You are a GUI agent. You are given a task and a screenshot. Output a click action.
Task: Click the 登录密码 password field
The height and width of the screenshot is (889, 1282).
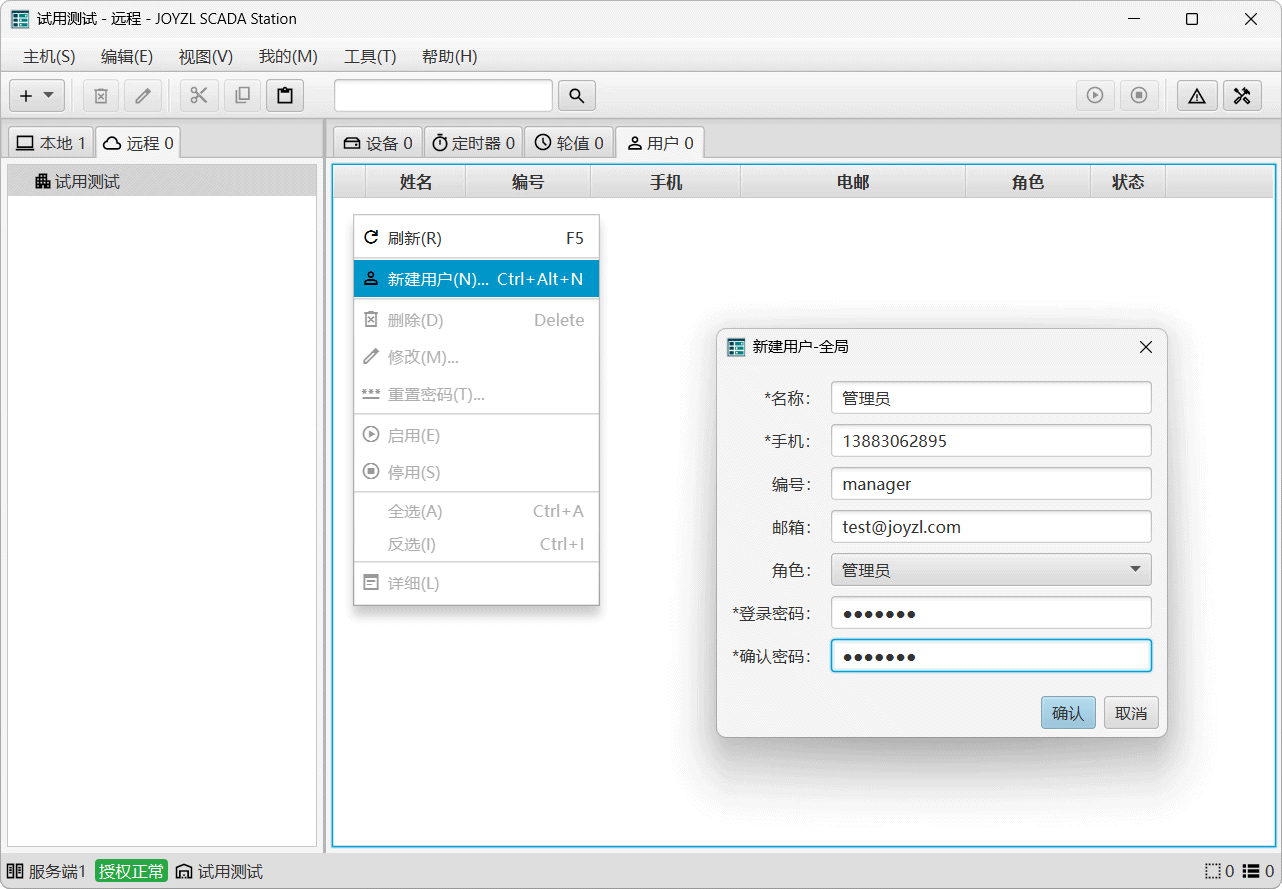click(991, 613)
